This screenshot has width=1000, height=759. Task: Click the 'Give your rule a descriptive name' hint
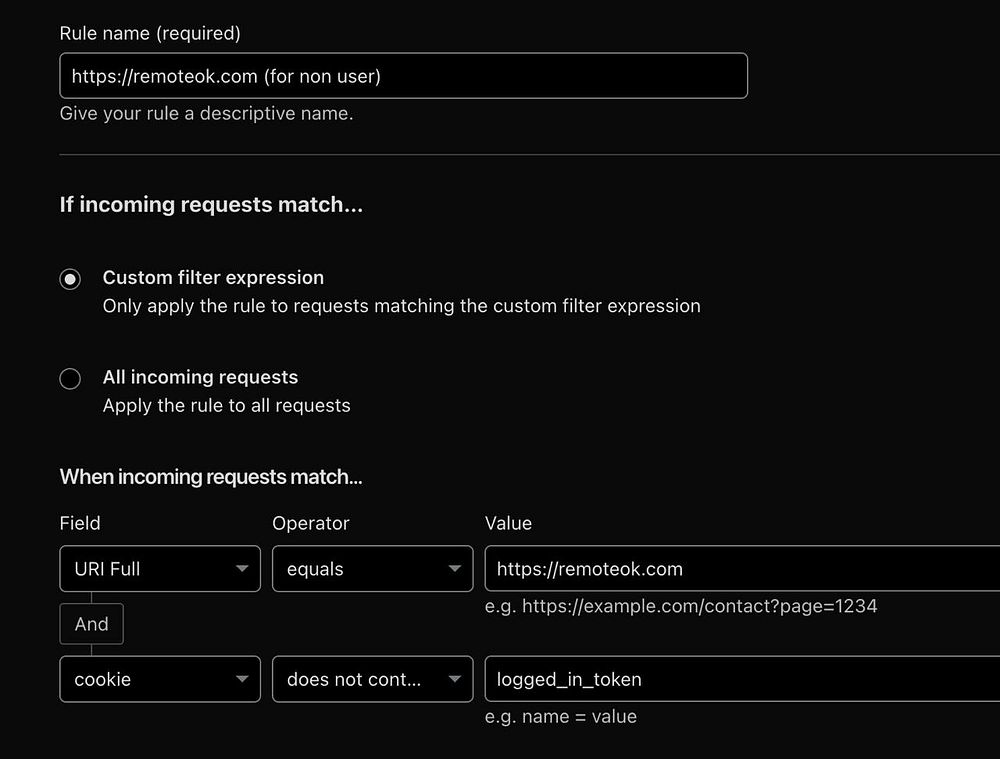tap(206, 114)
